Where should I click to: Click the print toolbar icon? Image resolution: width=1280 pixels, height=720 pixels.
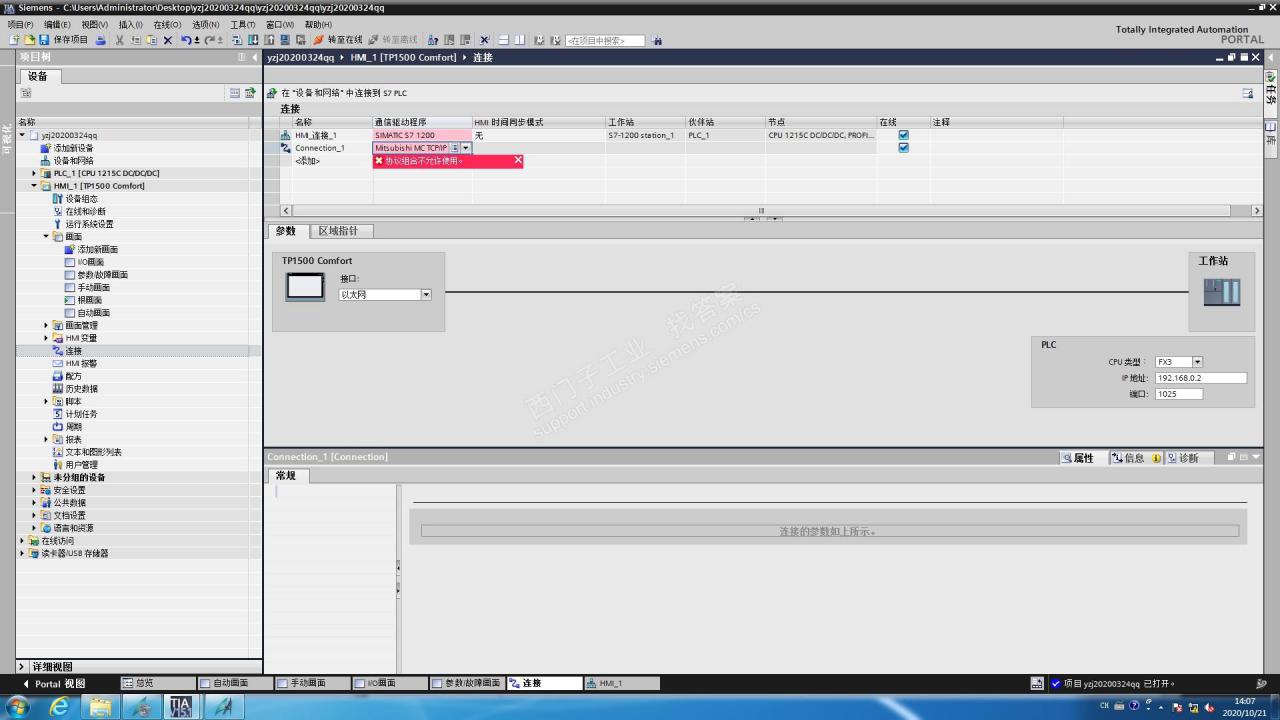100,40
